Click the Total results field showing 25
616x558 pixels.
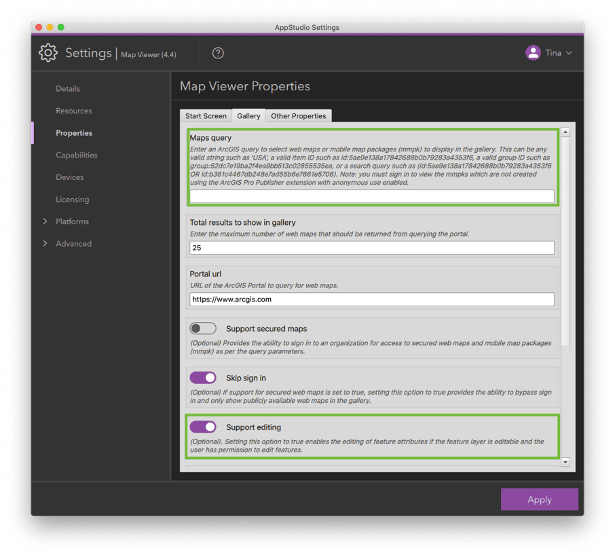[x=372, y=248]
